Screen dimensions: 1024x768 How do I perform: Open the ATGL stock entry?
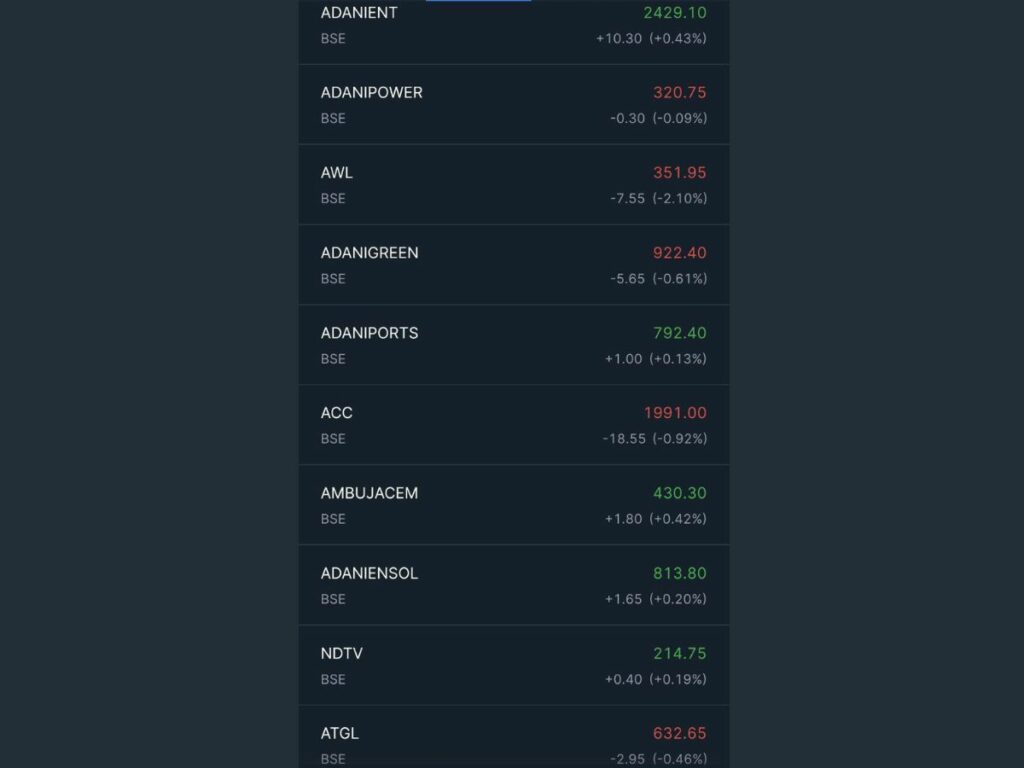coord(513,737)
